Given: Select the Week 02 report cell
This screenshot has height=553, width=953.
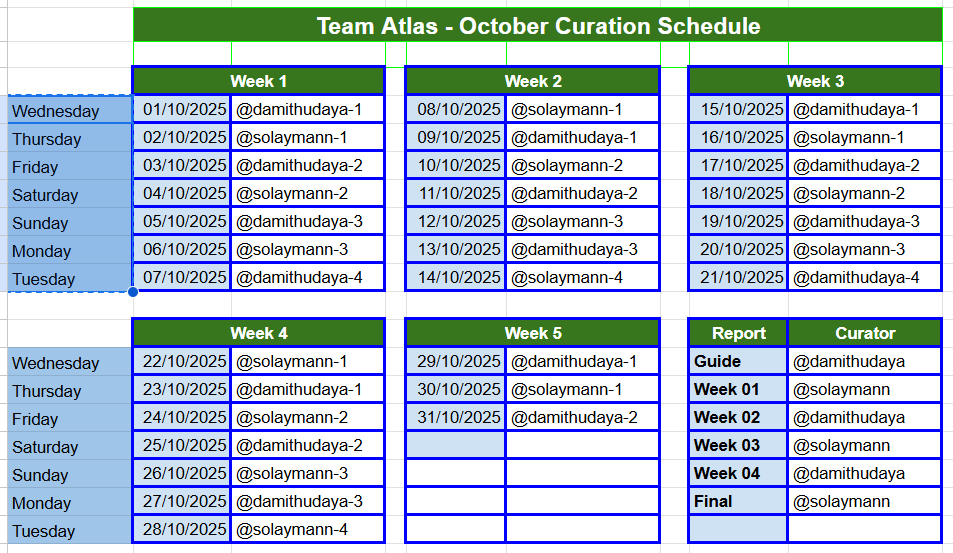Looking at the screenshot, I should 738,417.
